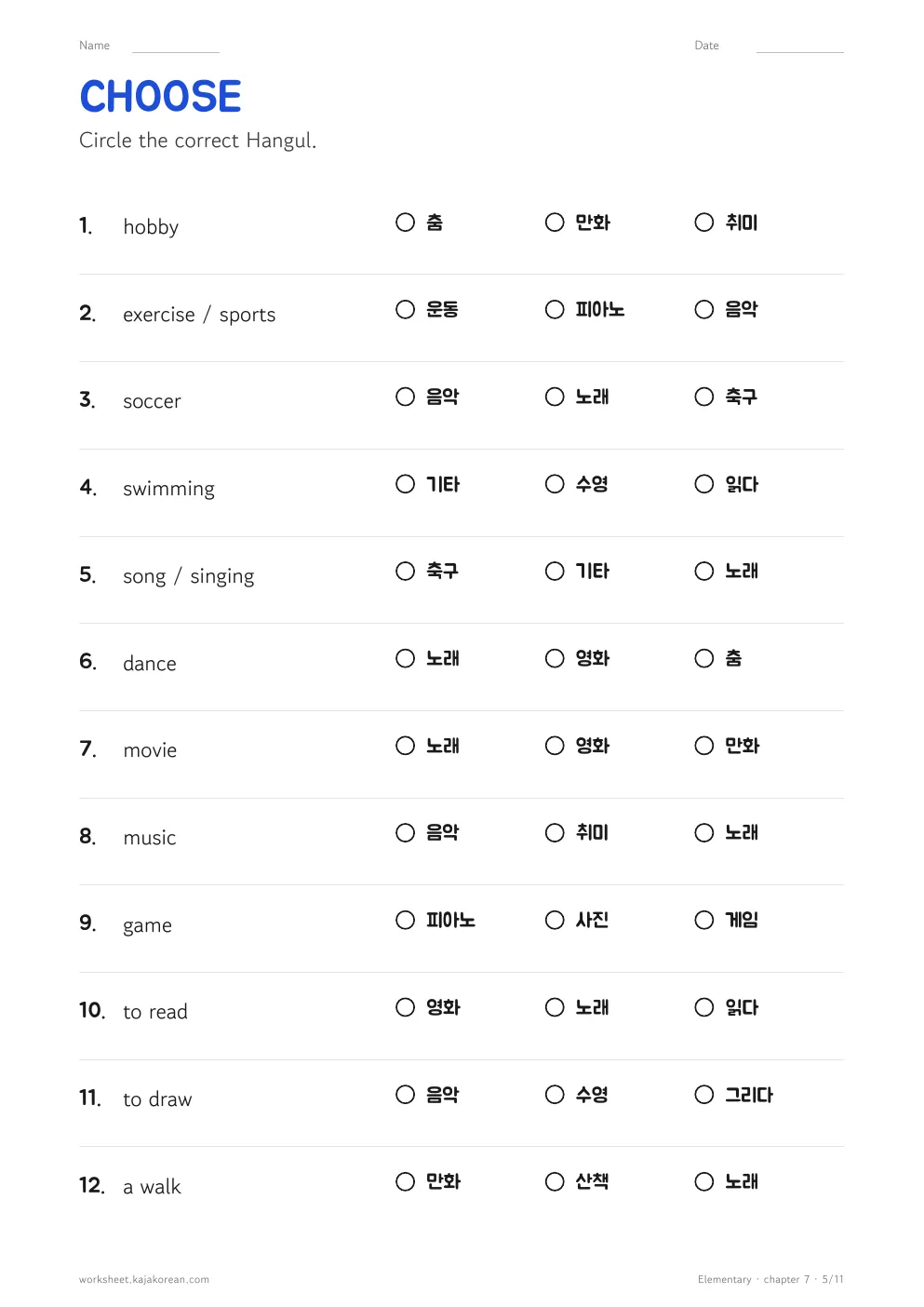This screenshot has width=924, height=1307.
Task: Mark 음악 circle in music row
Action: (x=405, y=832)
